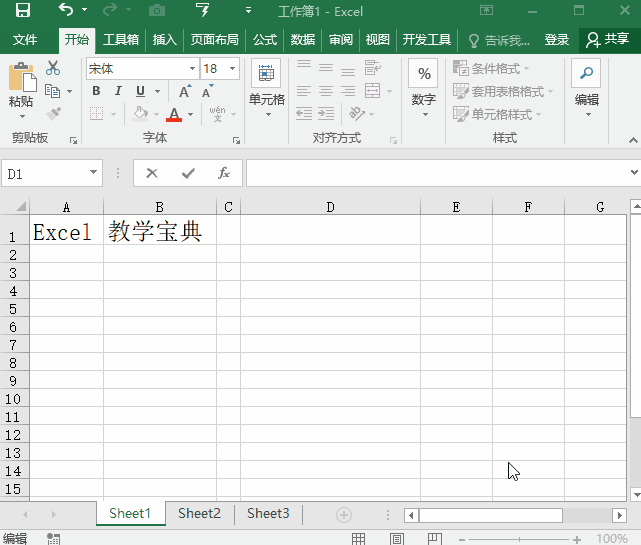Open the Name Box dropdown arrow
The height and width of the screenshot is (545, 641).
[94, 172]
